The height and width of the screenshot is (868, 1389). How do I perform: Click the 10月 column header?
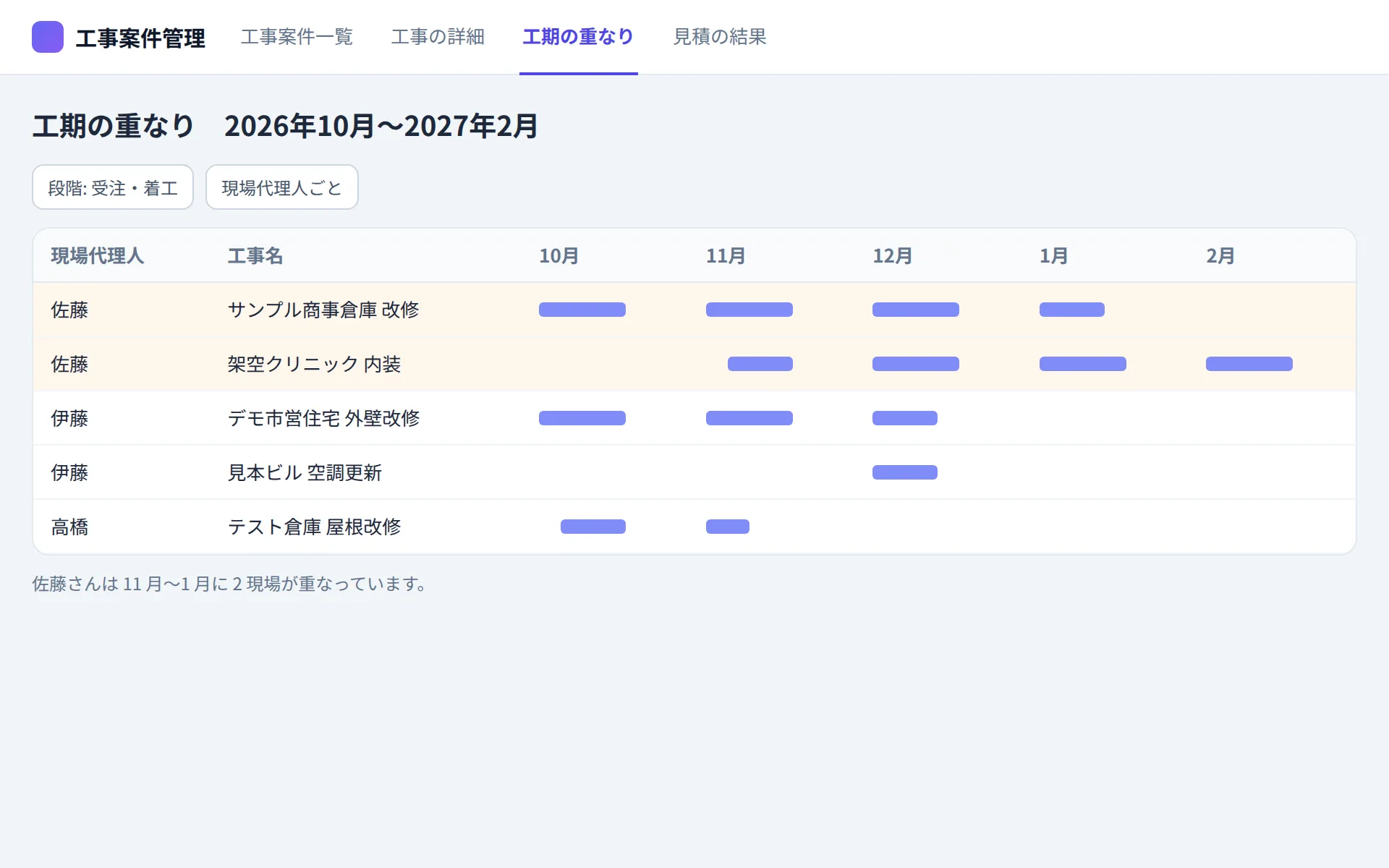(x=558, y=256)
